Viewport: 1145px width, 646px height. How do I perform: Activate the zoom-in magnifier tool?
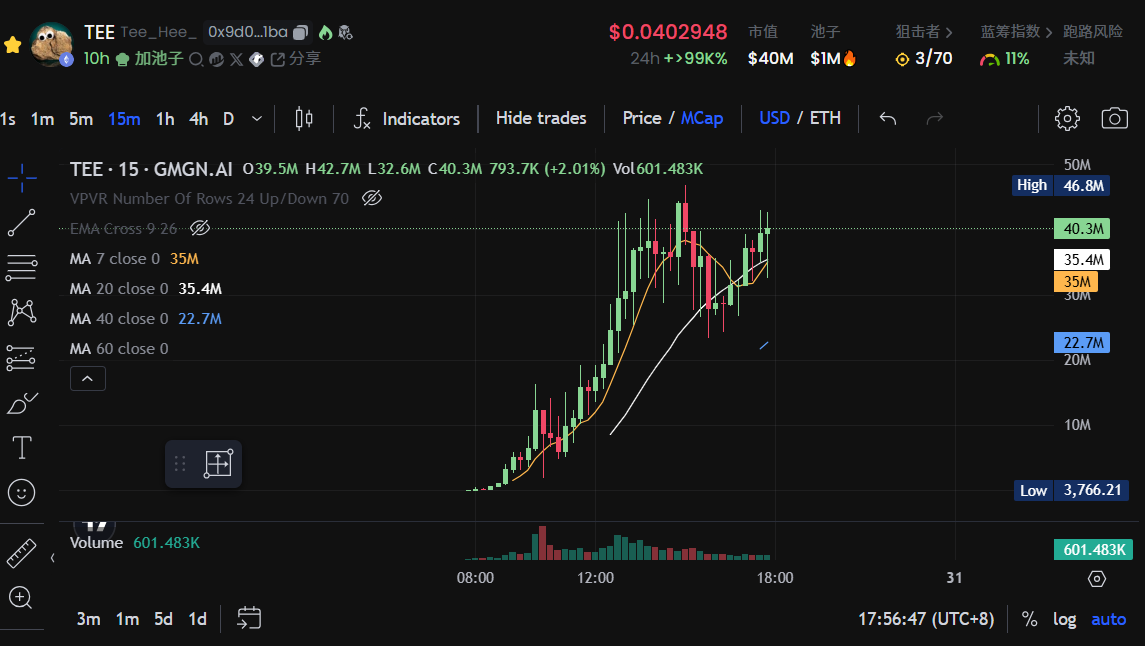click(x=21, y=597)
